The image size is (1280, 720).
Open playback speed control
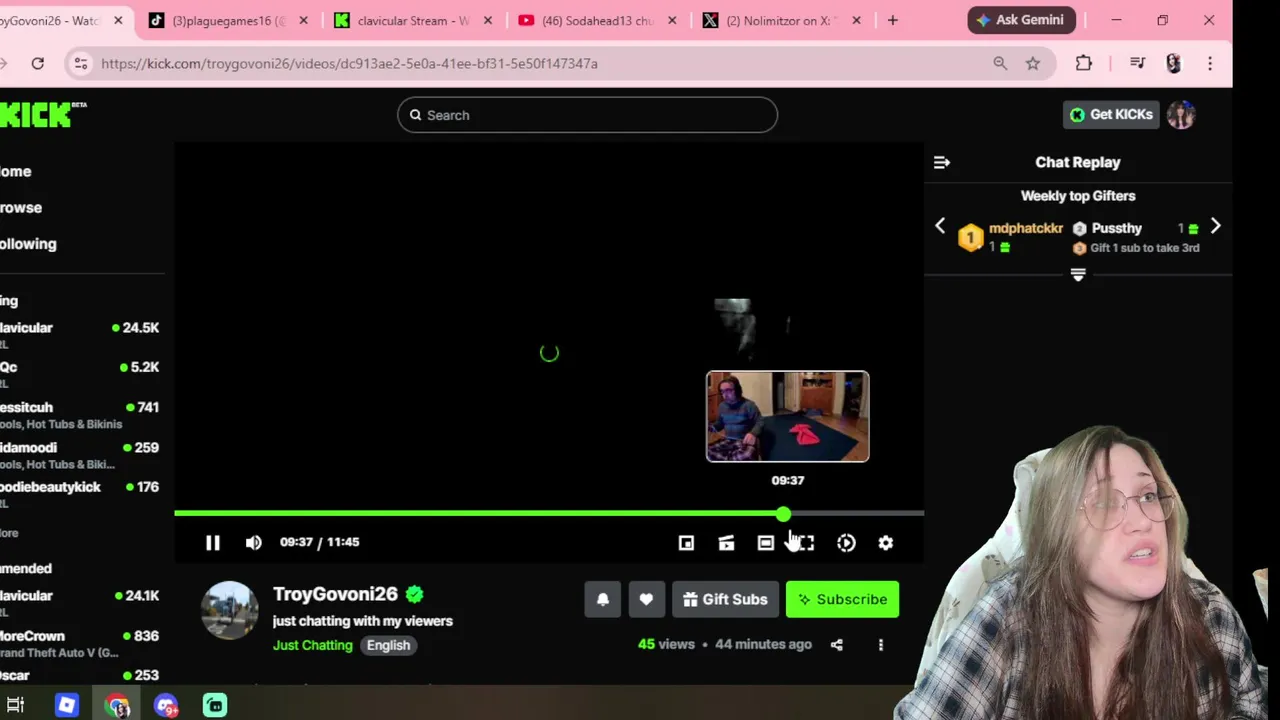(x=846, y=542)
